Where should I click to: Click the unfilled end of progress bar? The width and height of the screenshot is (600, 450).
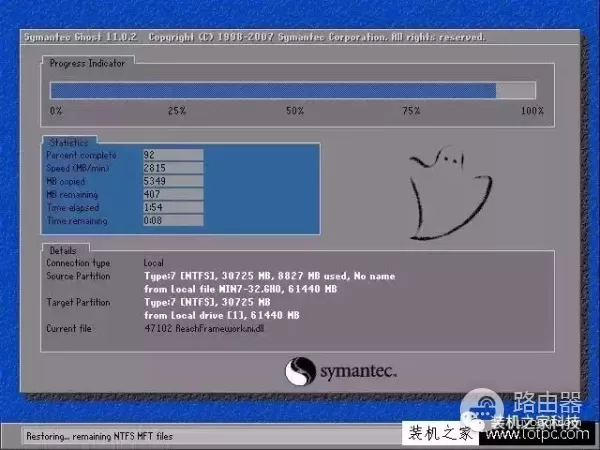click(516, 90)
